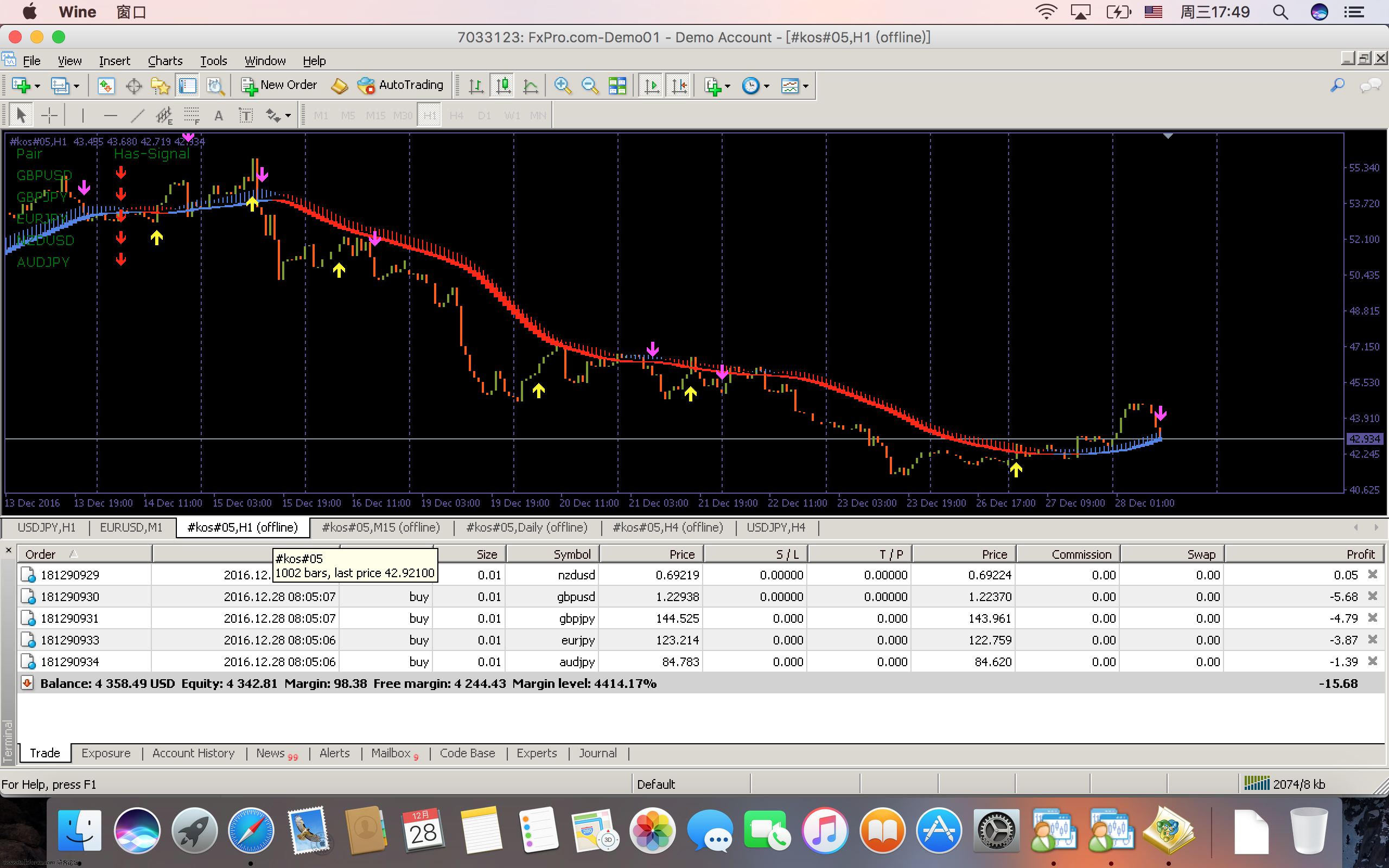Close the Terminal panel with its X
Image resolution: width=1389 pixels, height=868 pixels.
(9, 550)
